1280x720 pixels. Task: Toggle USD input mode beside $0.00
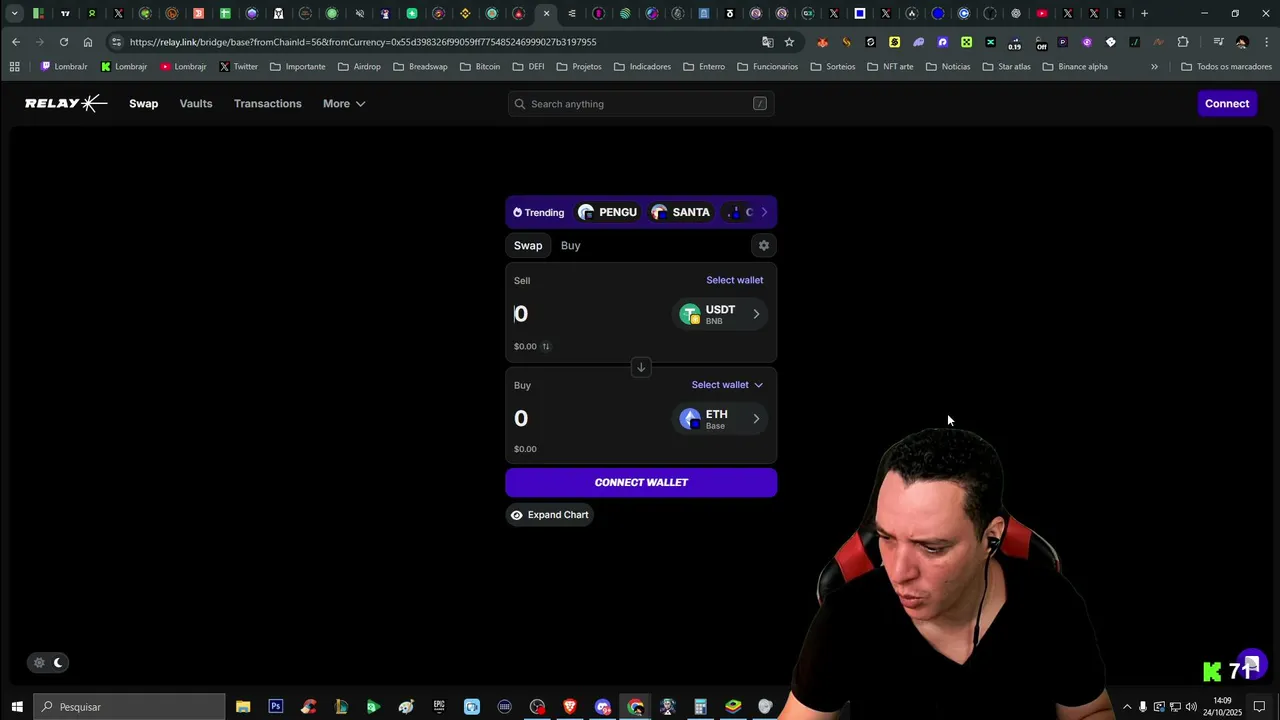tap(546, 346)
